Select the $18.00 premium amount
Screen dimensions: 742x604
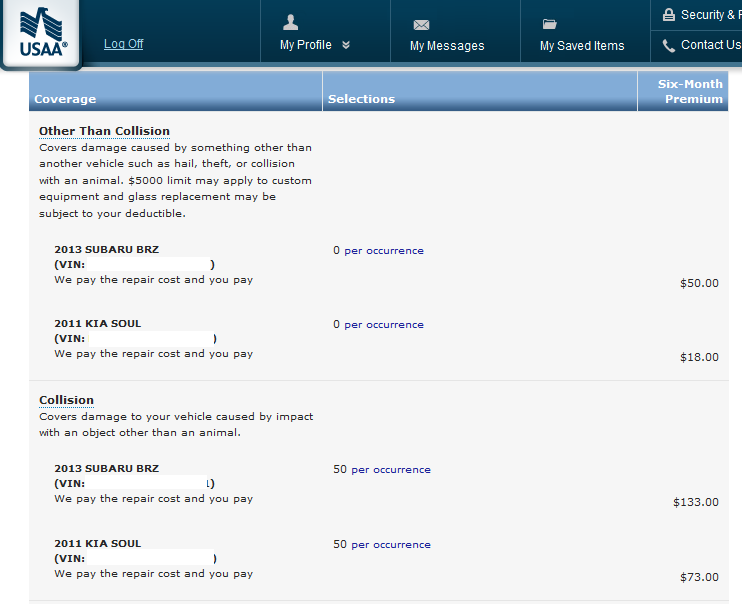[x=699, y=357]
